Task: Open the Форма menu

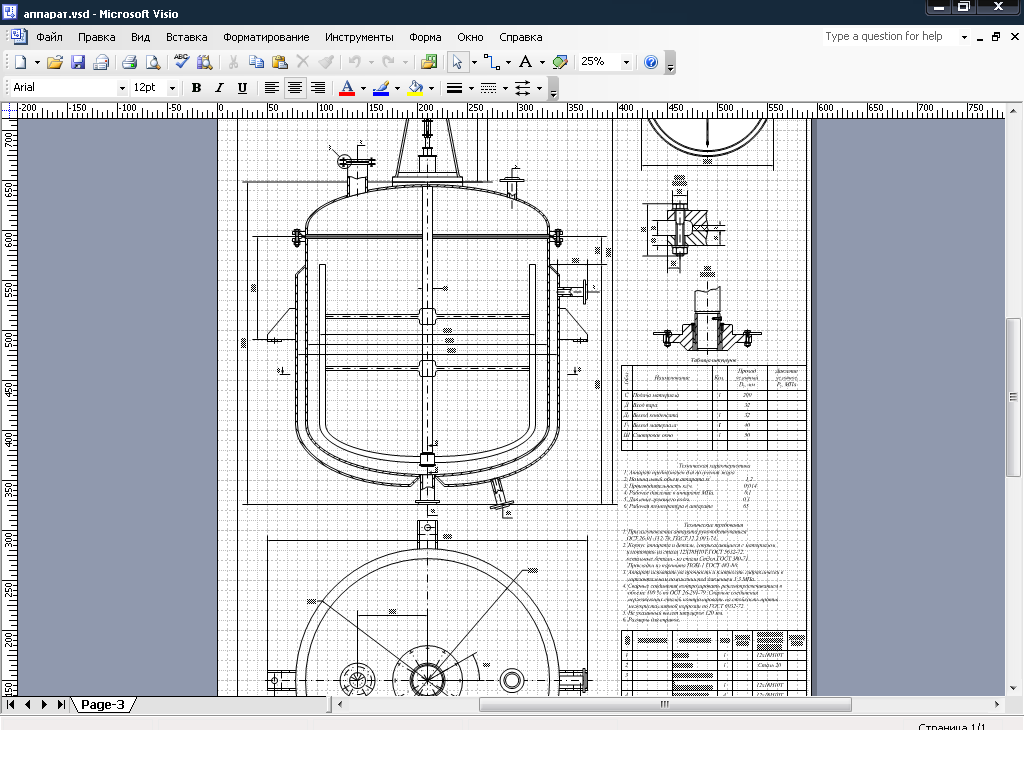Action: click(x=425, y=37)
